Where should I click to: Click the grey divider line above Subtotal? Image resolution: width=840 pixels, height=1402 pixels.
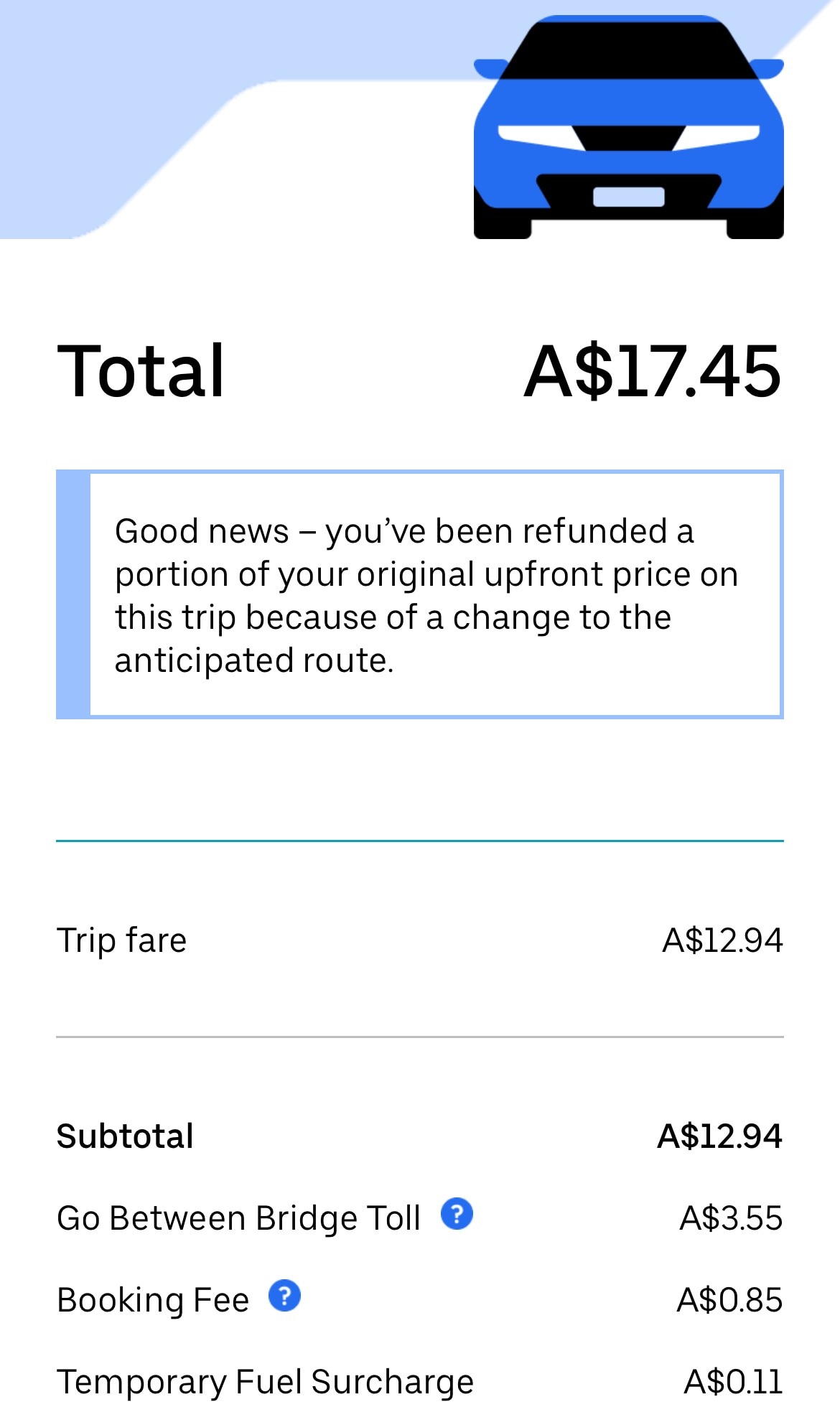coord(420,1037)
